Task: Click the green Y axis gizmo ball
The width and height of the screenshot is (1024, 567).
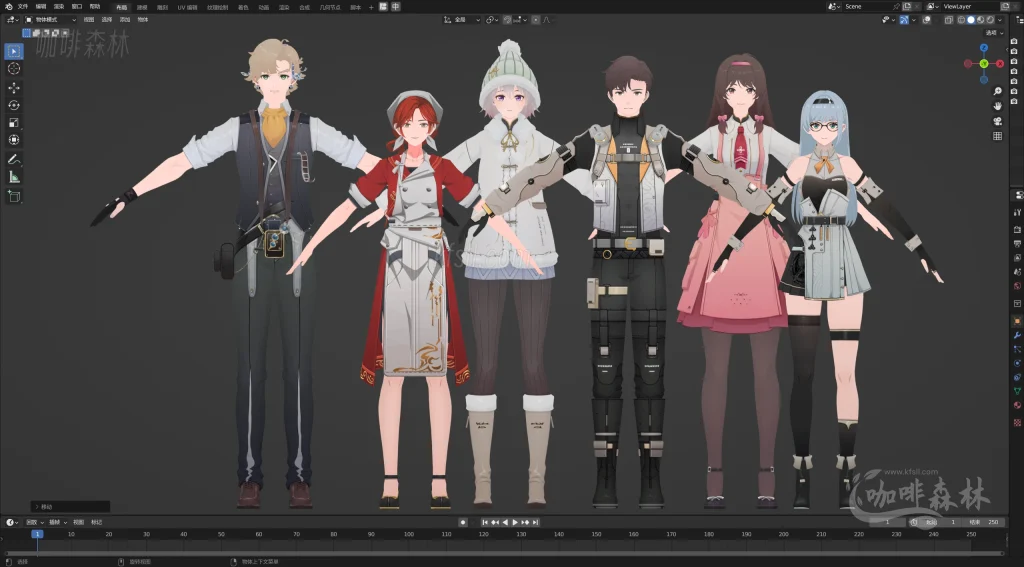Action: pyautogui.click(x=984, y=63)
